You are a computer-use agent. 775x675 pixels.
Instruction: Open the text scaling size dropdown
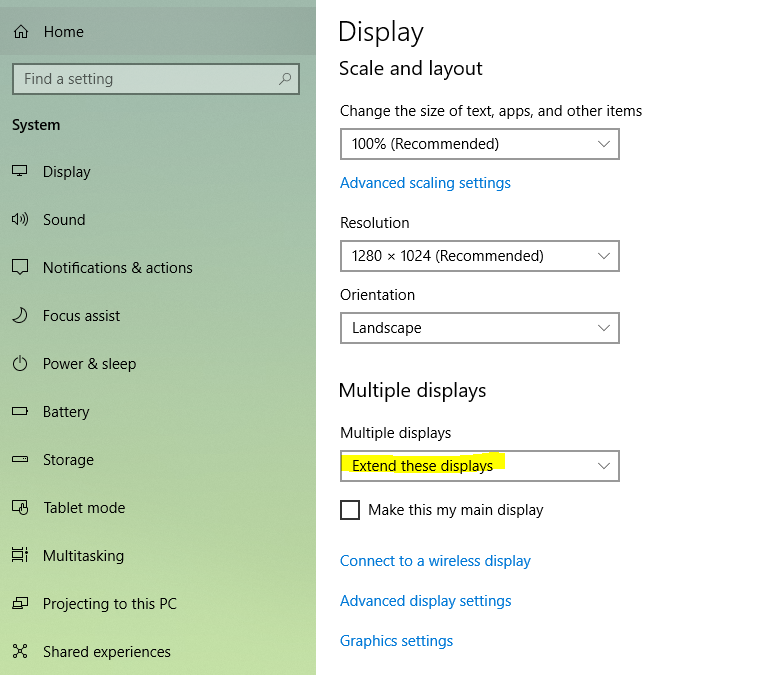click(x=479, y=144)
